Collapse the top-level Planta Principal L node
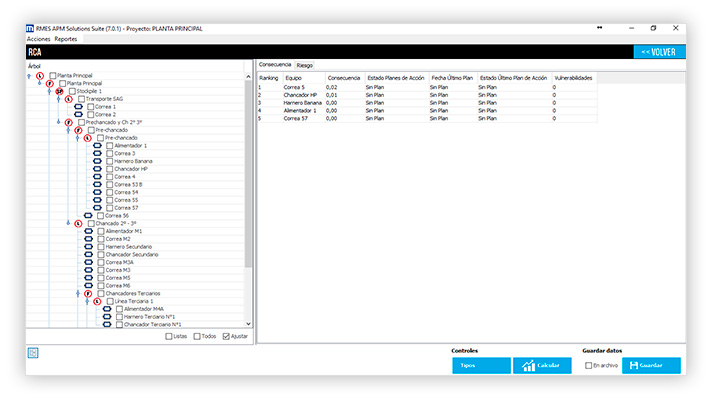The height and width of the screenshot is (399, 716). coord(30,76)
